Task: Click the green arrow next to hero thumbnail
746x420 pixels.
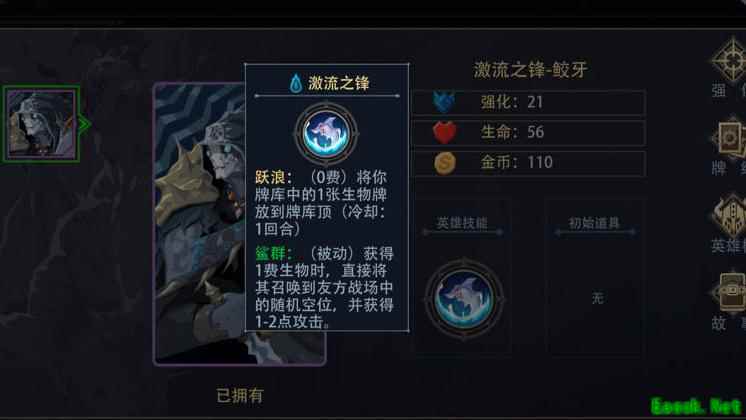Action: (x=85, y=125)
